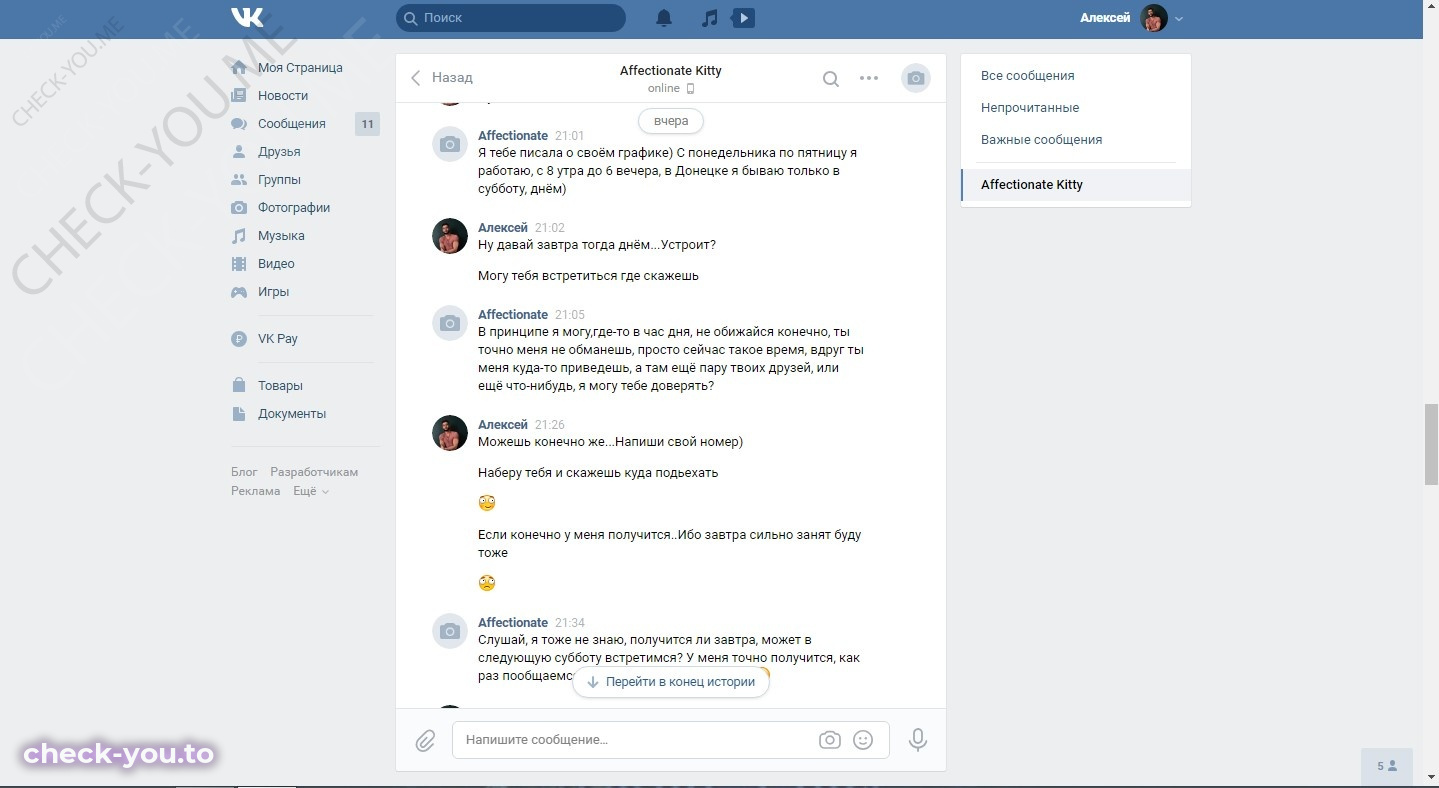1439x788 pixels.
Task: Click the вчера date label
Action: tap(671, 121)
